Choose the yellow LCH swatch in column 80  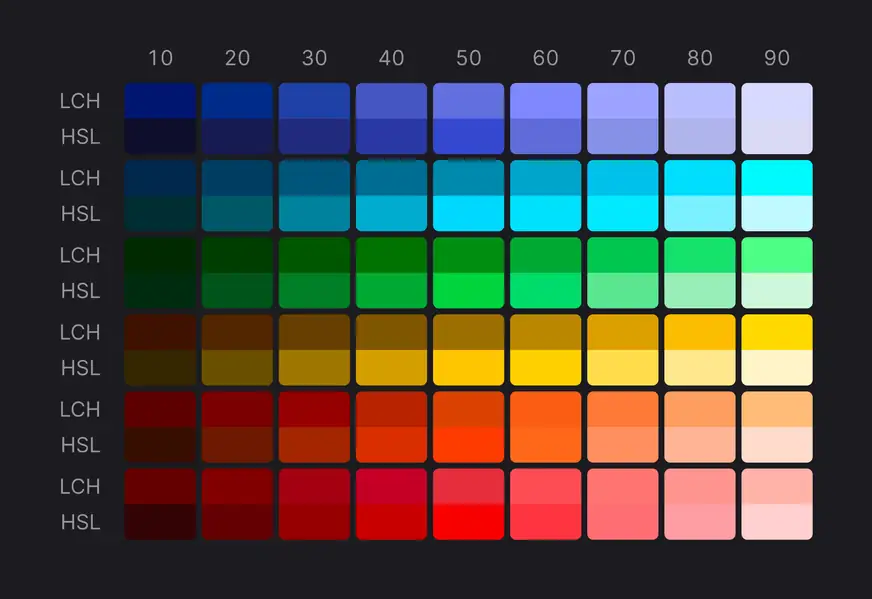pos(700,332)
